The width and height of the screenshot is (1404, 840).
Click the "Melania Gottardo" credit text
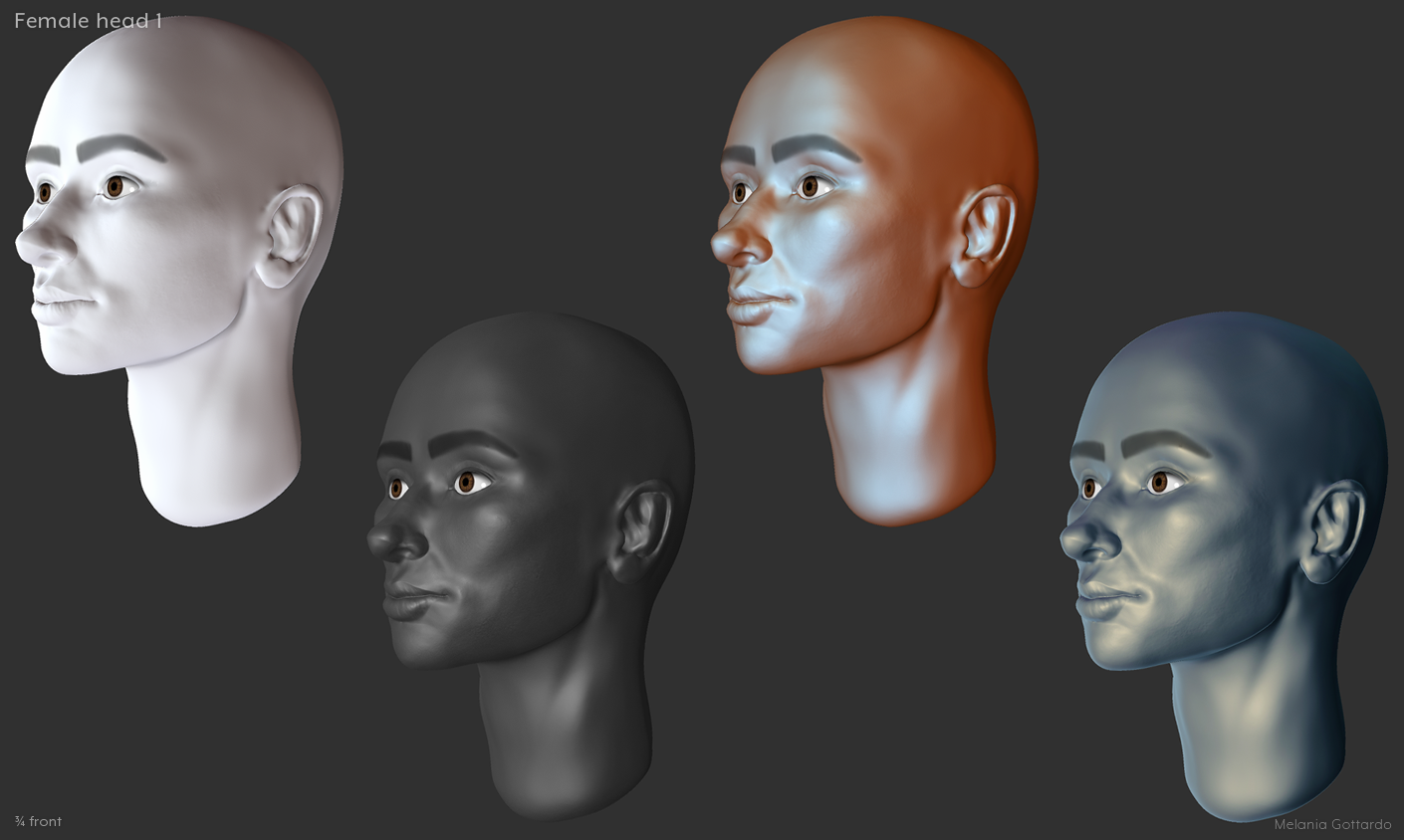[1332, 824]
